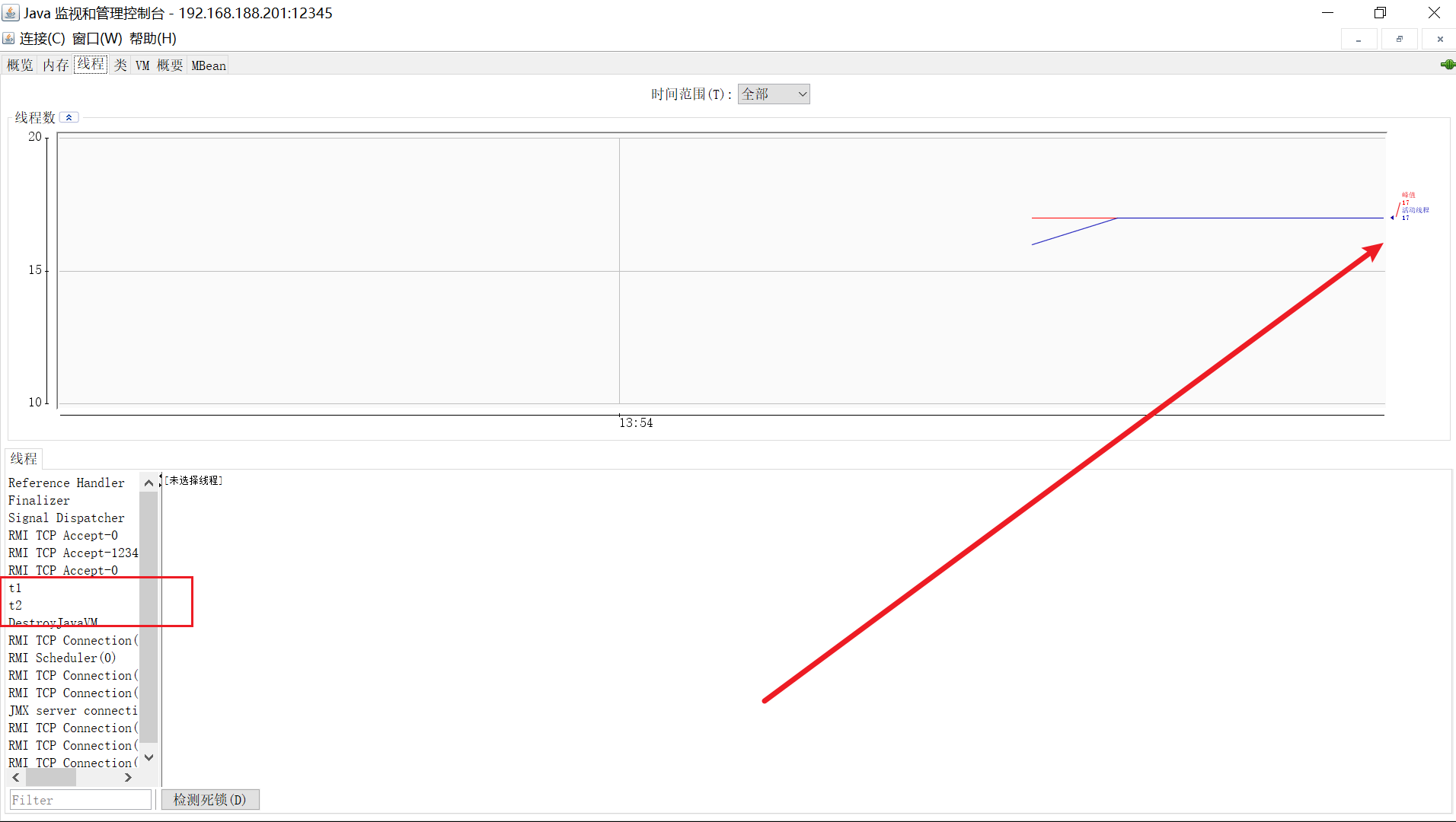
Task: Restore the inner console window
Action: click(x=1399, y=39)
